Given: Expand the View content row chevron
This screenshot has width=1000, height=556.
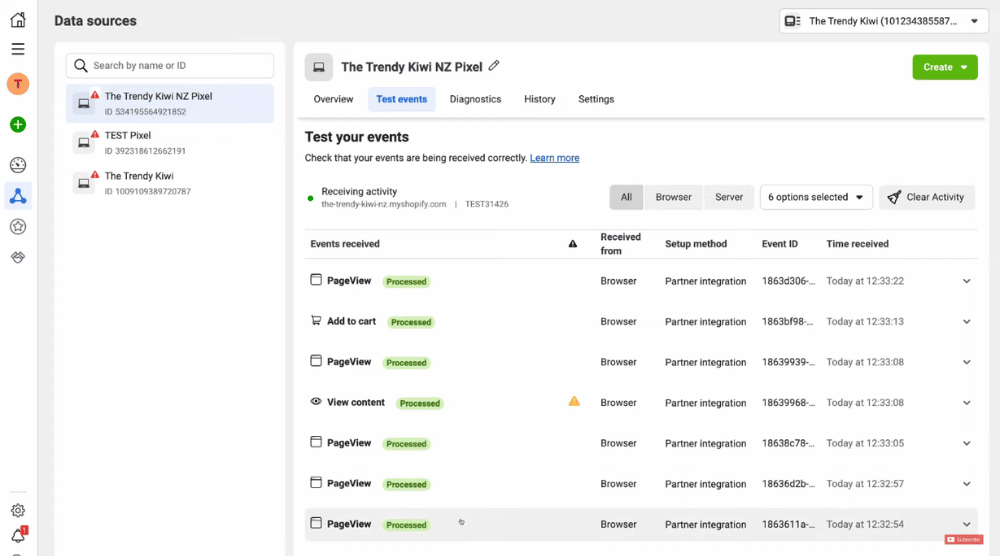Looking at the screenshot, I should (x=967, y=403).
